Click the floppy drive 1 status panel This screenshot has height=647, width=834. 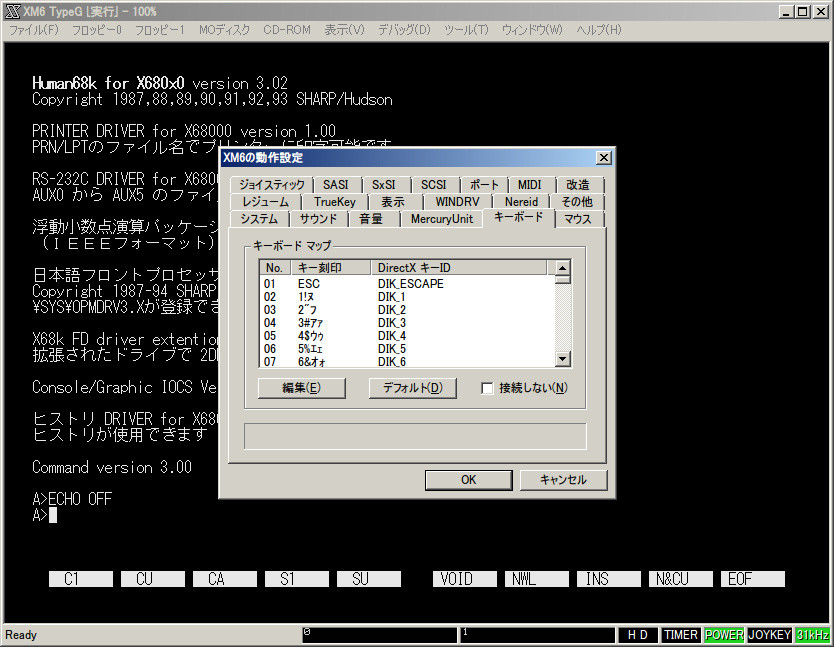tap(537, 635)
